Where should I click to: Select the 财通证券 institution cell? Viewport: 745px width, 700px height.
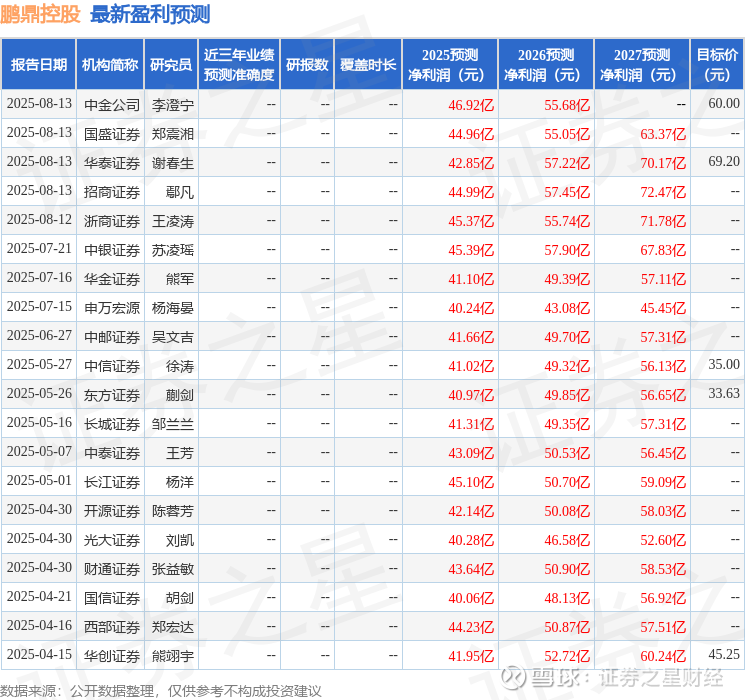[112, 569]
